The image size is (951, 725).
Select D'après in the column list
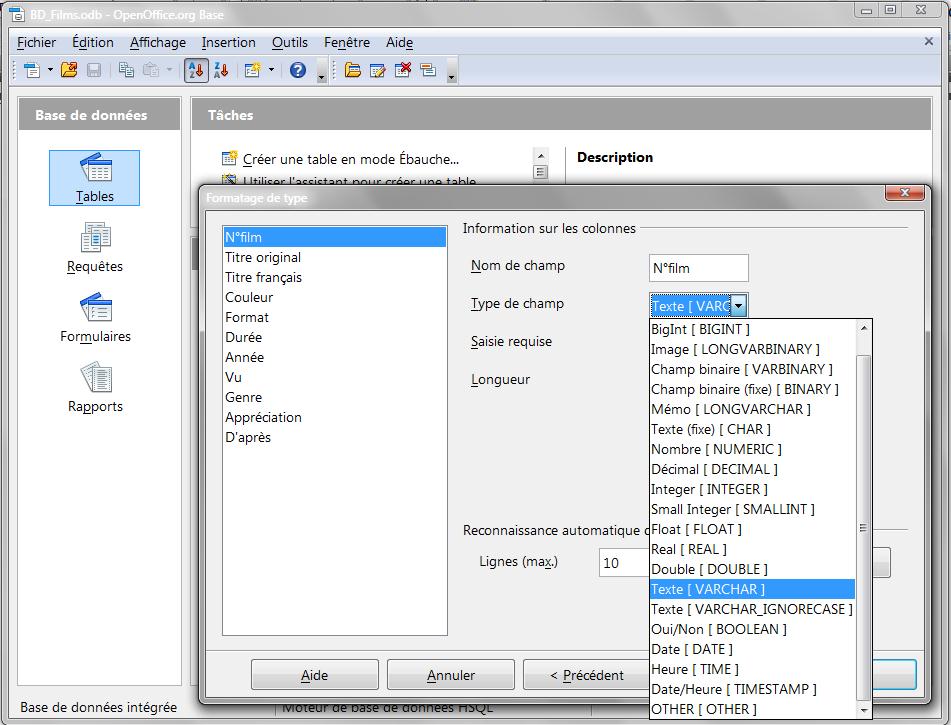pos(334,437)
